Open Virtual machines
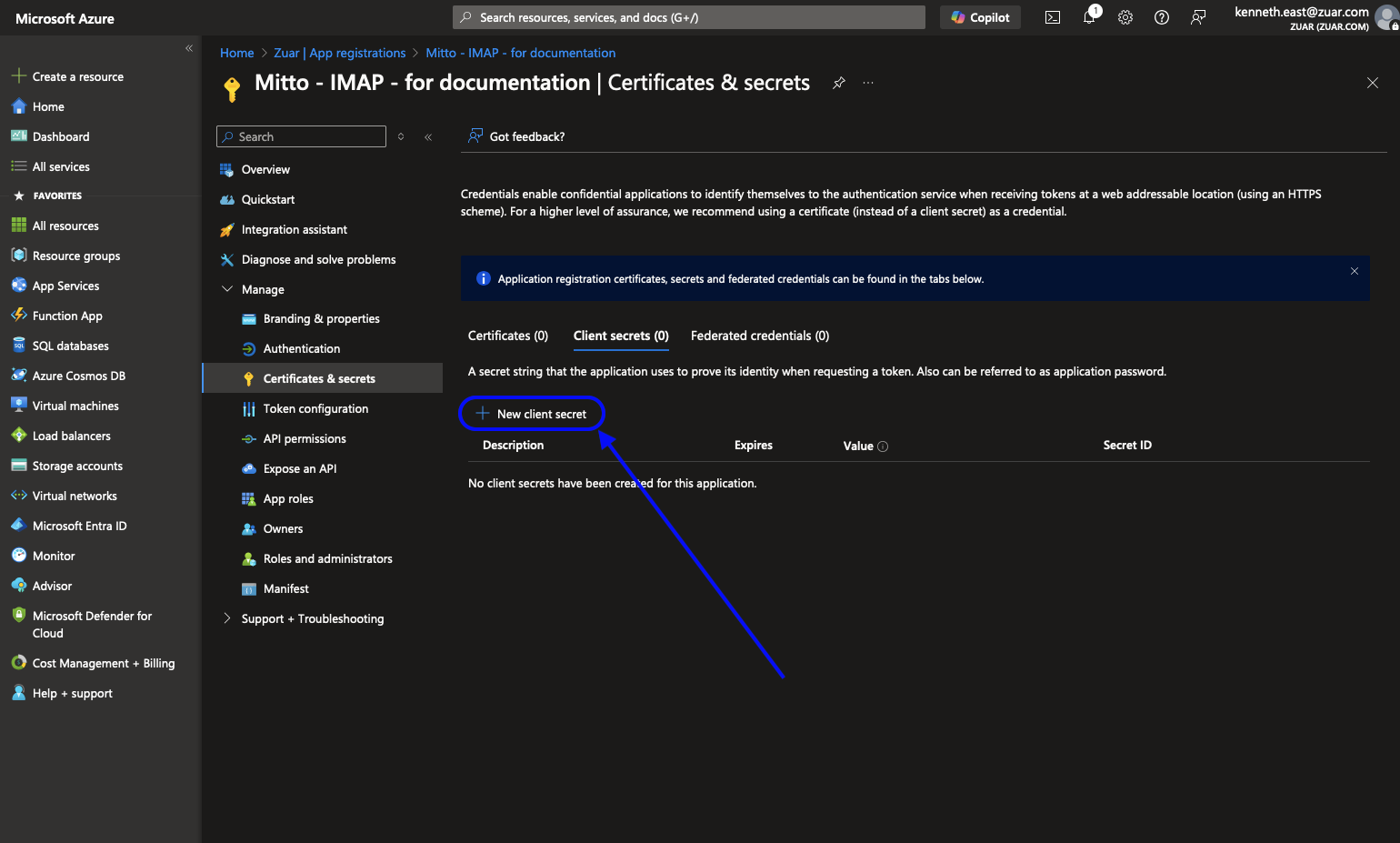The image size is (1400, 843). click(65, 406)
